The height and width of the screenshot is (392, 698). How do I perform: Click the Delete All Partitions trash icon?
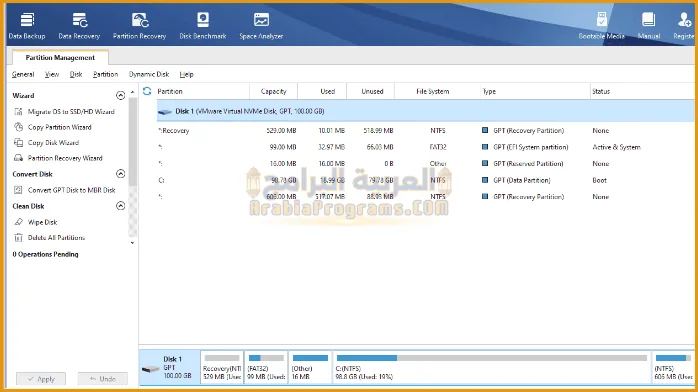[18, 238]
